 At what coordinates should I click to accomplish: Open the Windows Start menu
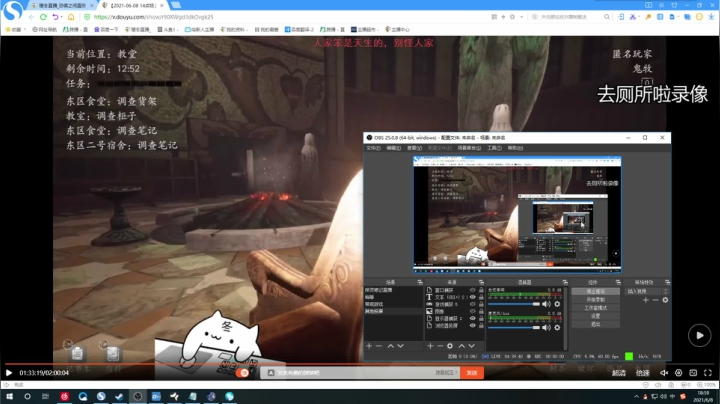pos(9,396)
